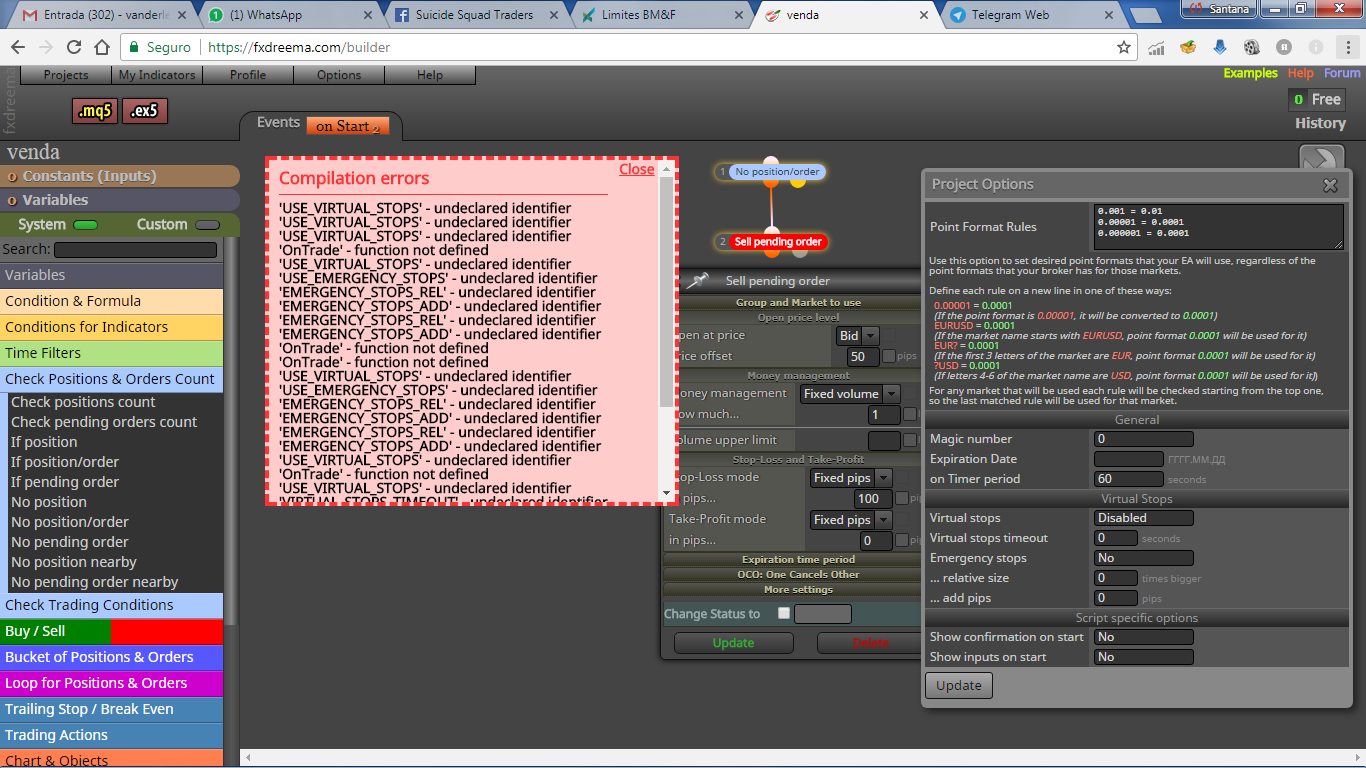Click the pin icon on Sell pending order panel
The image size is (1366, 768).
click(697, 281)
